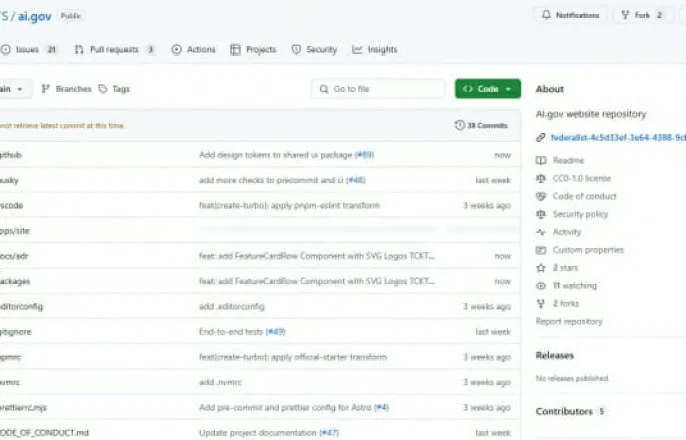Open the .prettierrc.mjs file
The width and height of the screenshot is (686, 440).
click(23, 408)
